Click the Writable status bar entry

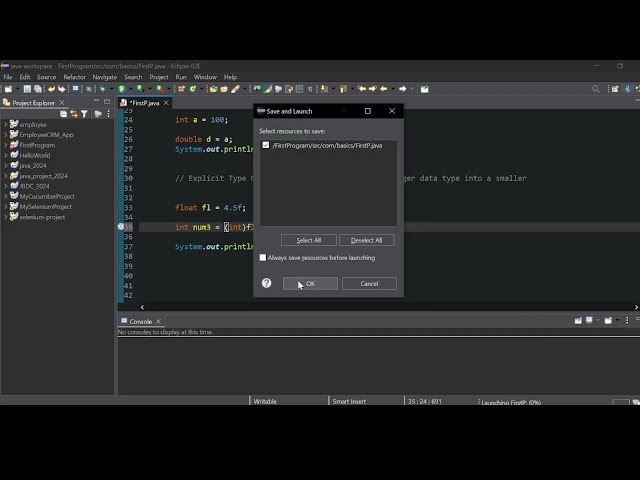click(x=265, y=401)
